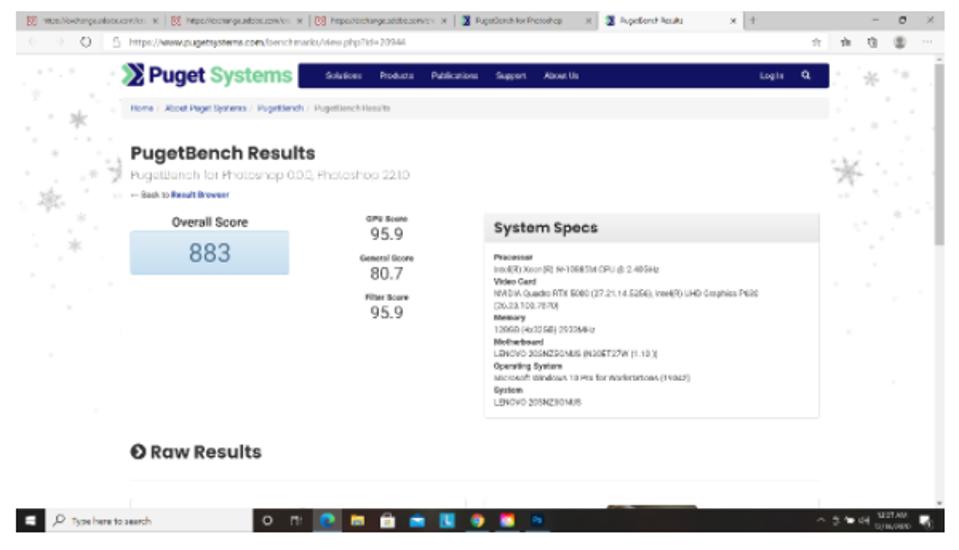The image size is (959, 550).
Task: Click the Overall Score 883 box
Action: [x=209, y=252]
